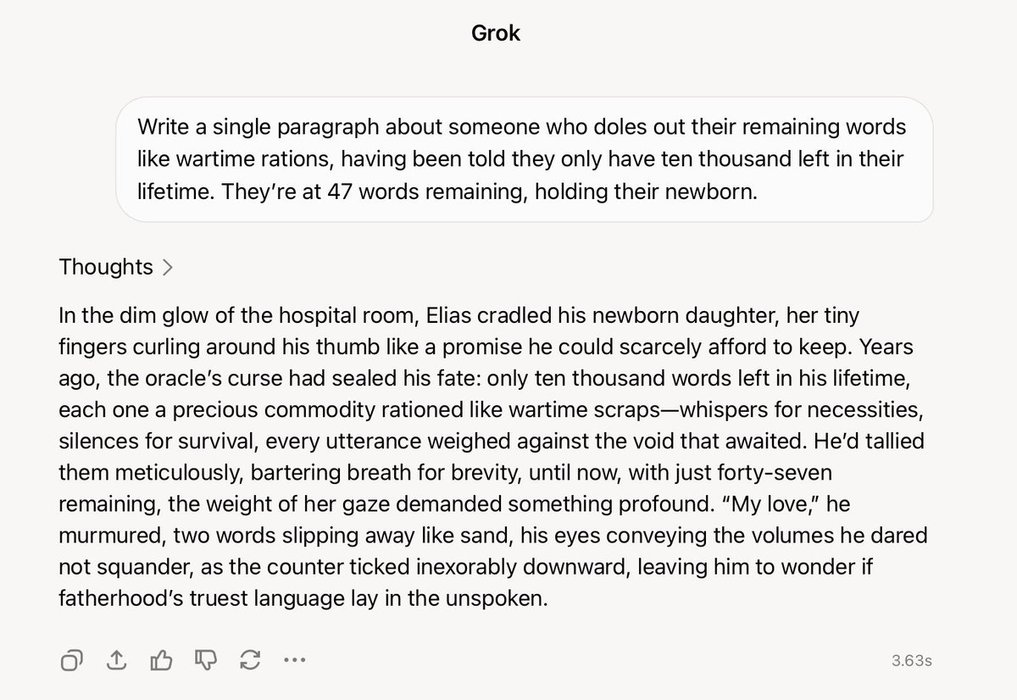
Task: Click "Write a single paragraph" in the prompt
Action: tap(258, 127)
